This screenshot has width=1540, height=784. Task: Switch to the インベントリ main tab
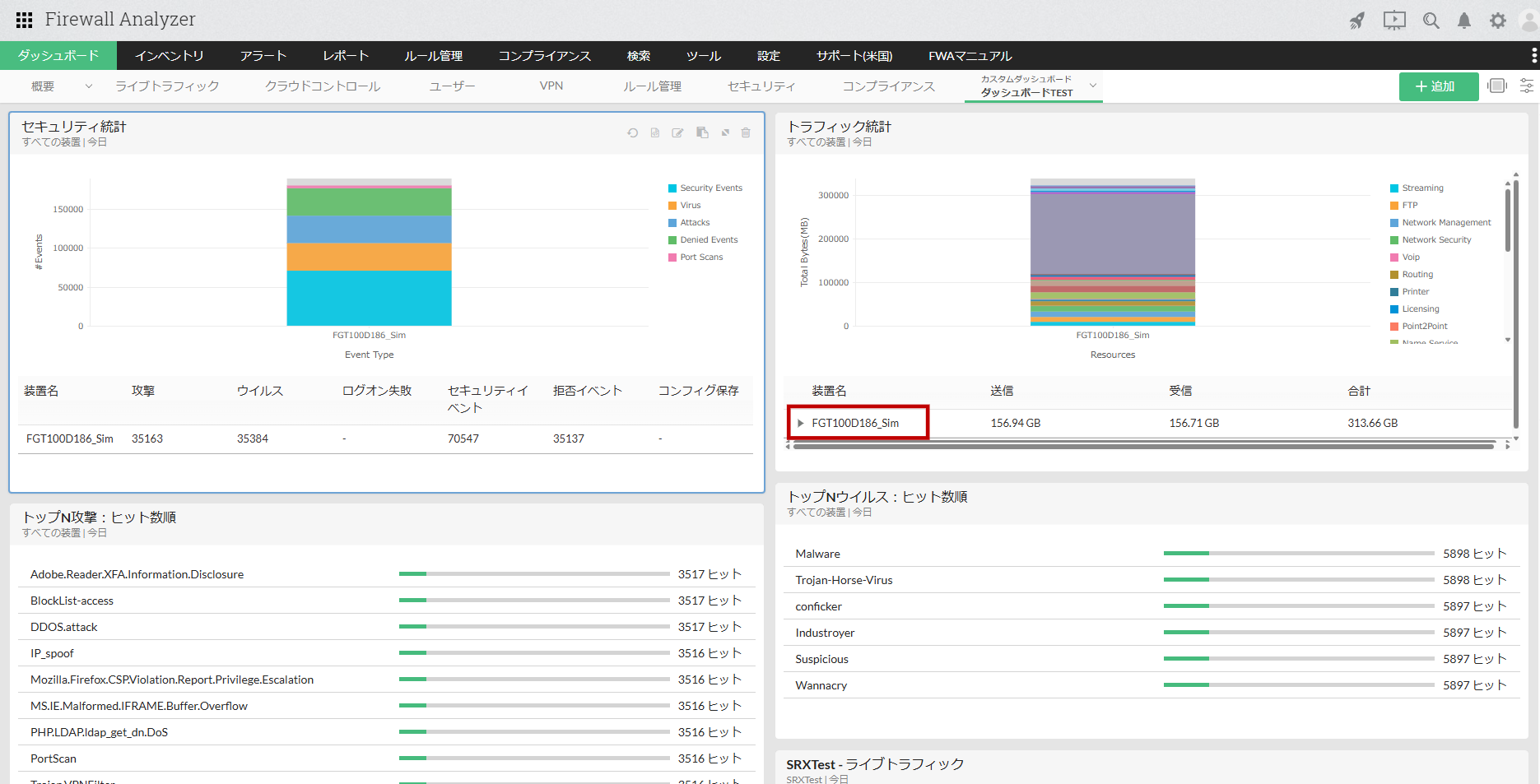[170, 56]
